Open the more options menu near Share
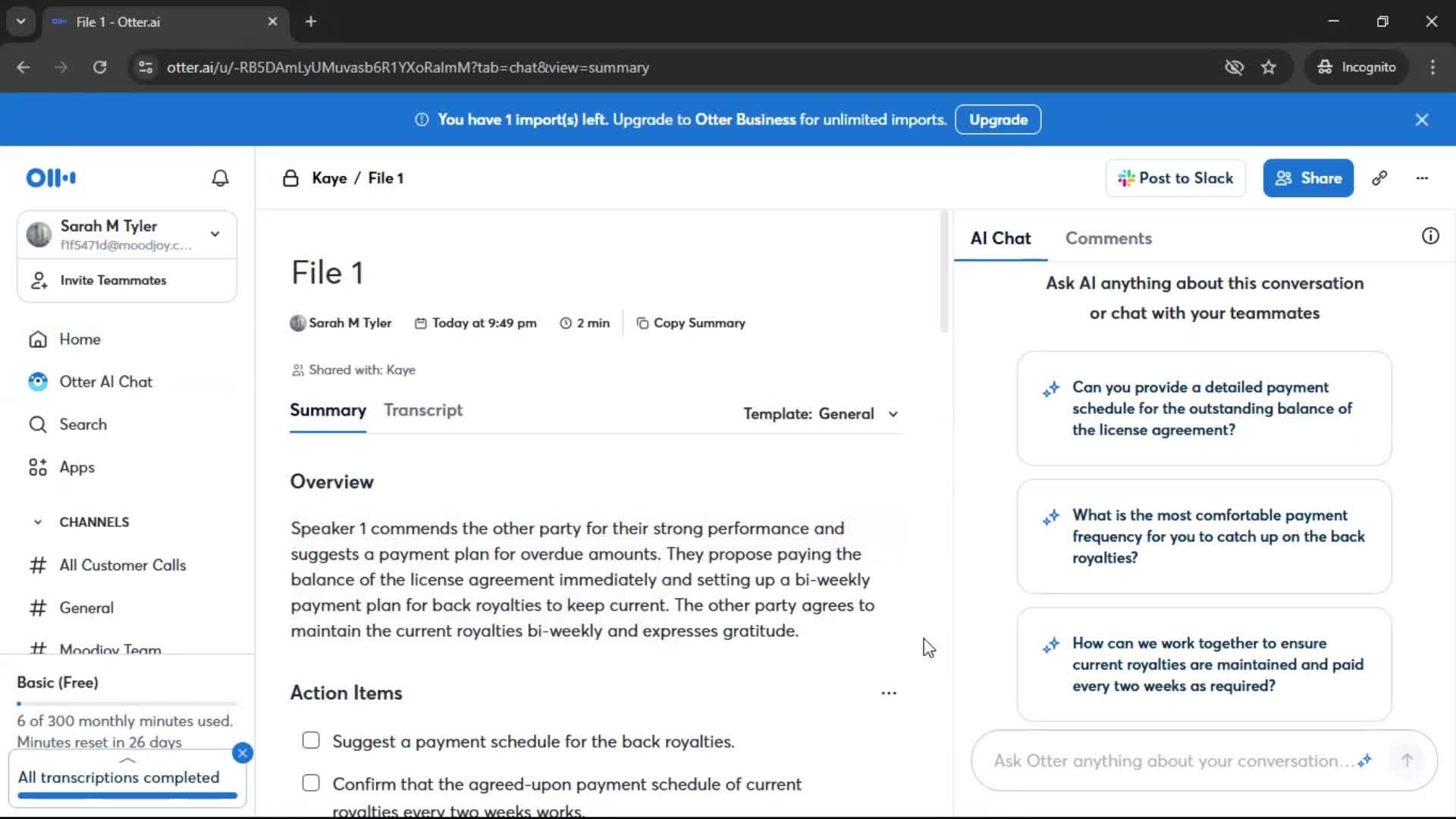The width and height of the screenshot is (1456, 819). (x=1422, y=178)
